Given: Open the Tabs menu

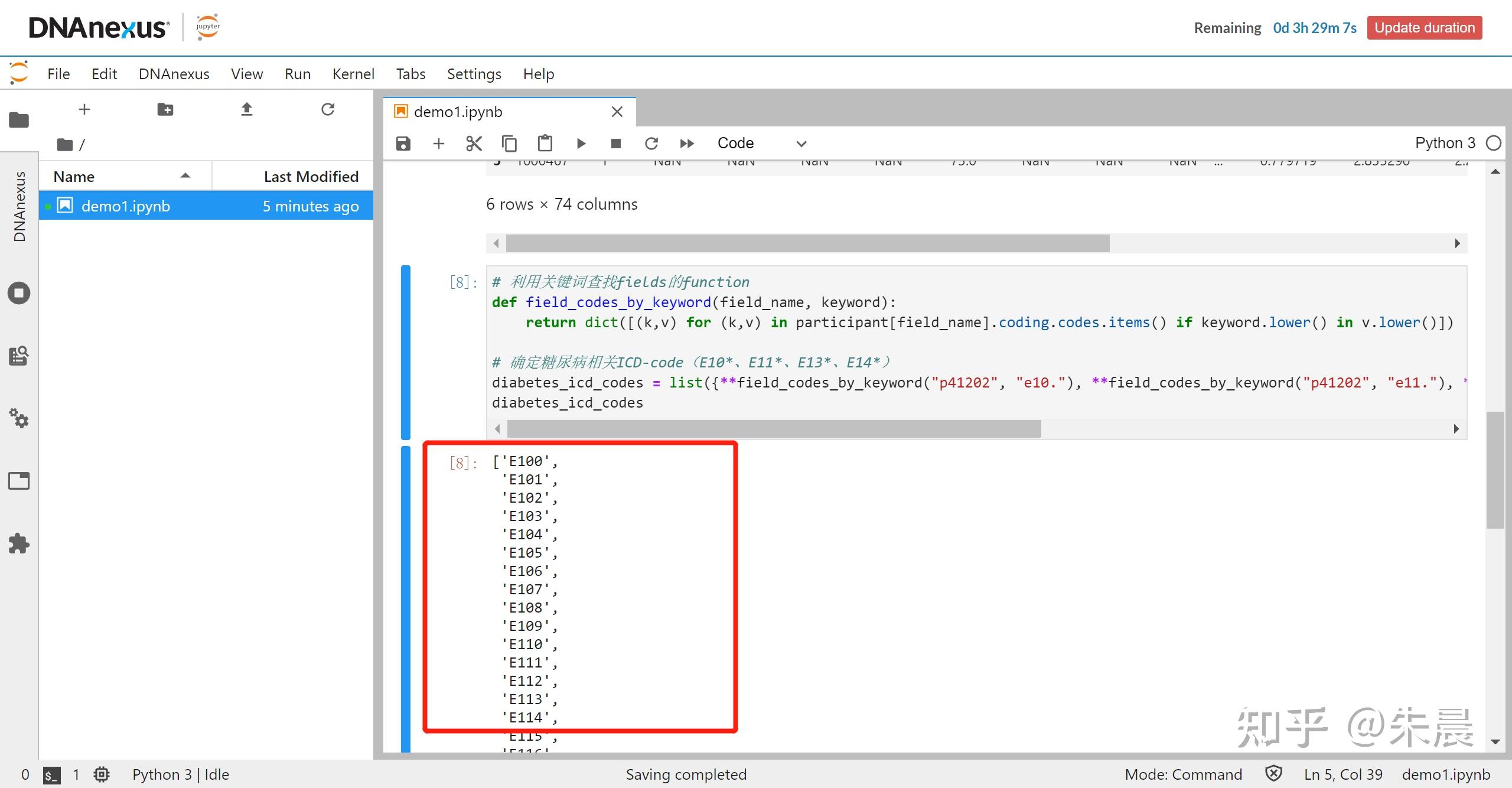Looking at the screenshot, I should (410, 74).
